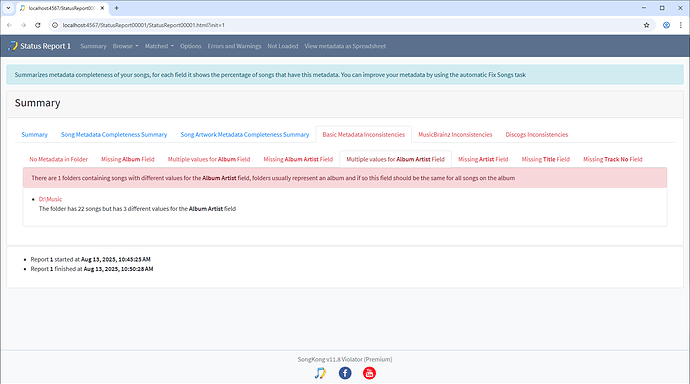Close the Status Report browser tab
The height and width of the screenshot is (384, 690).
click(x=102, y=8)
